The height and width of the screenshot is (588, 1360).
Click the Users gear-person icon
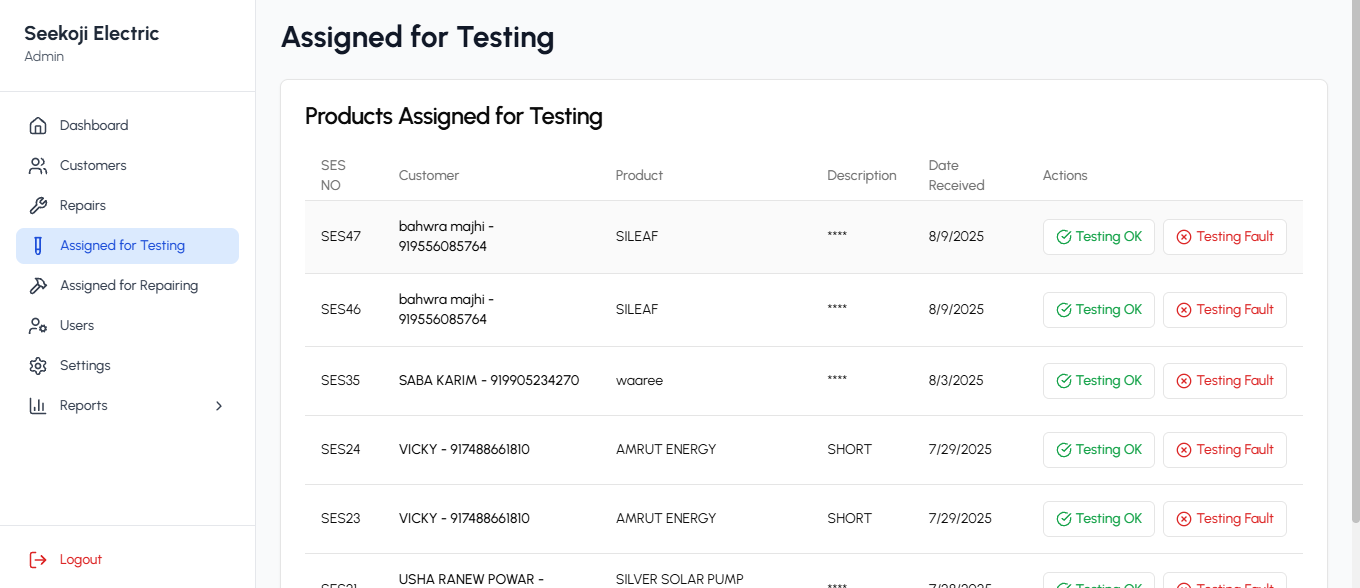point(38,326)
